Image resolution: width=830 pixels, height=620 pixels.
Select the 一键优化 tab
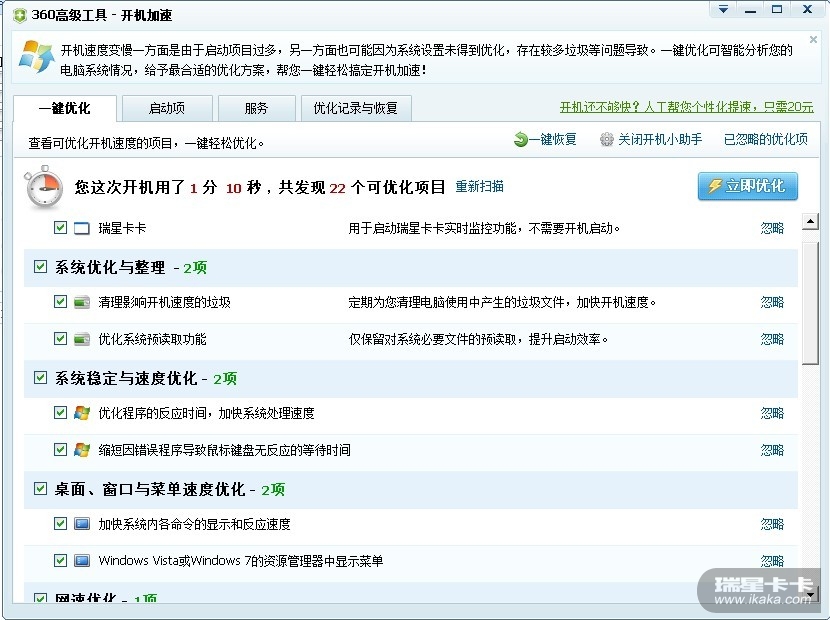(x=65, y=109)
